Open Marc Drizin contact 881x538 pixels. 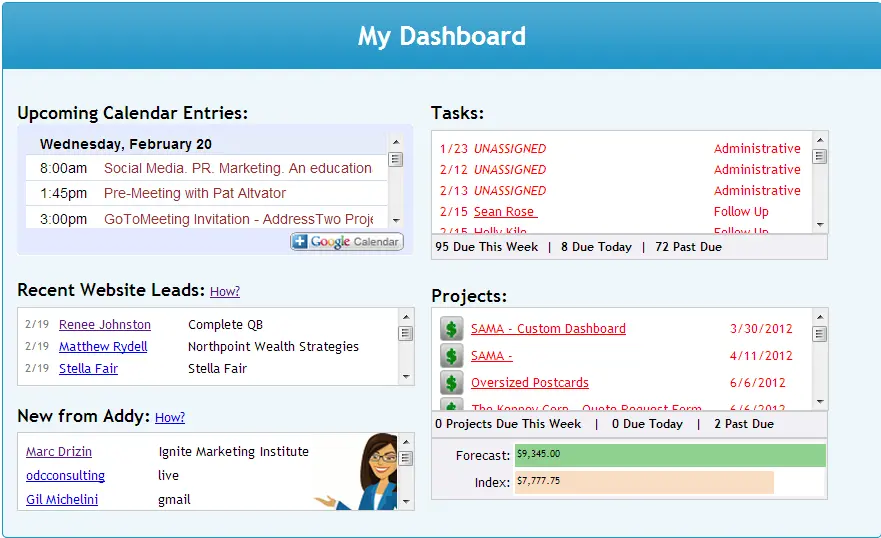[58, 452]
